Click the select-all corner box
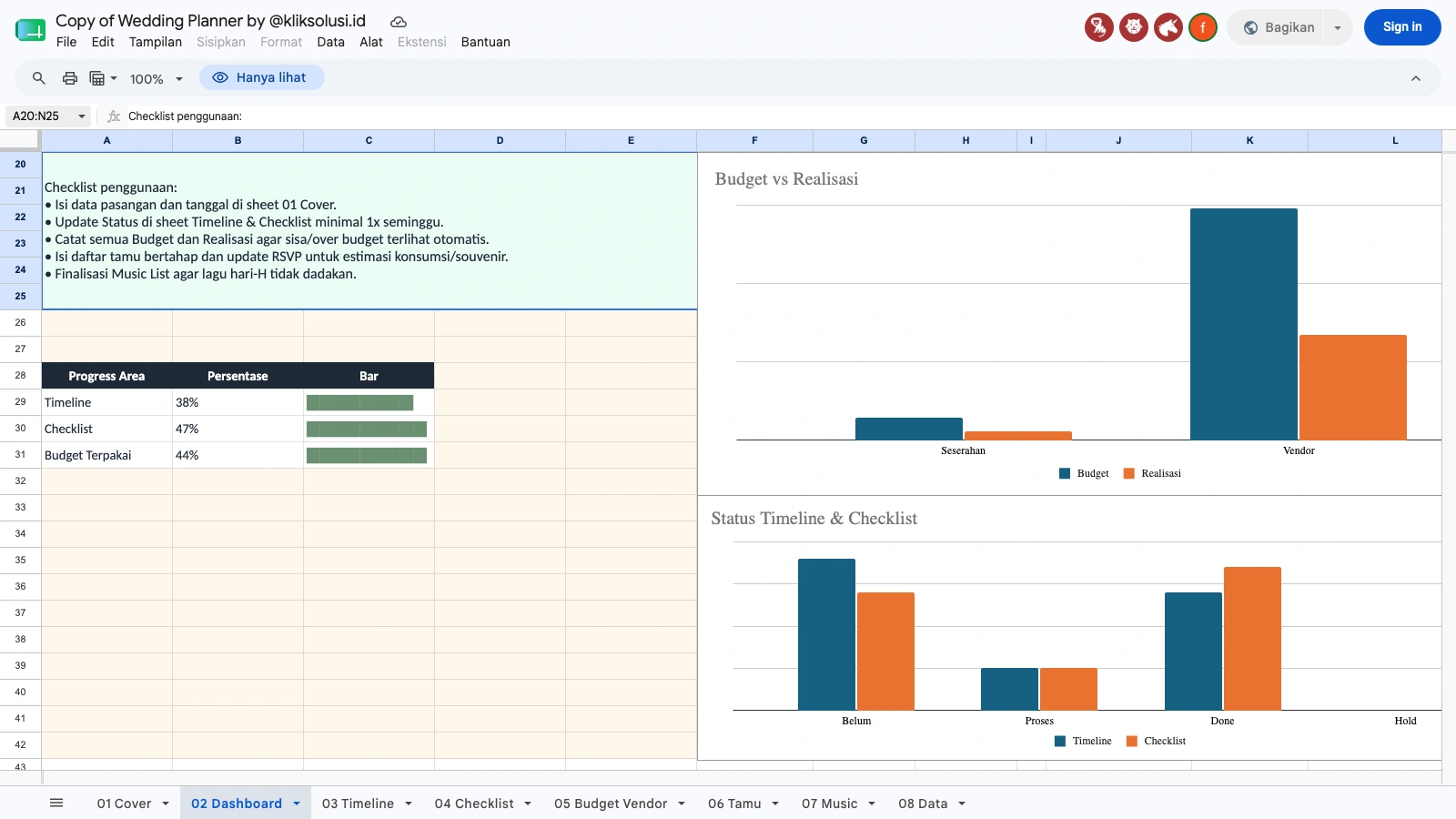Screen dimensions: 1456x819 tap(20, 140)
